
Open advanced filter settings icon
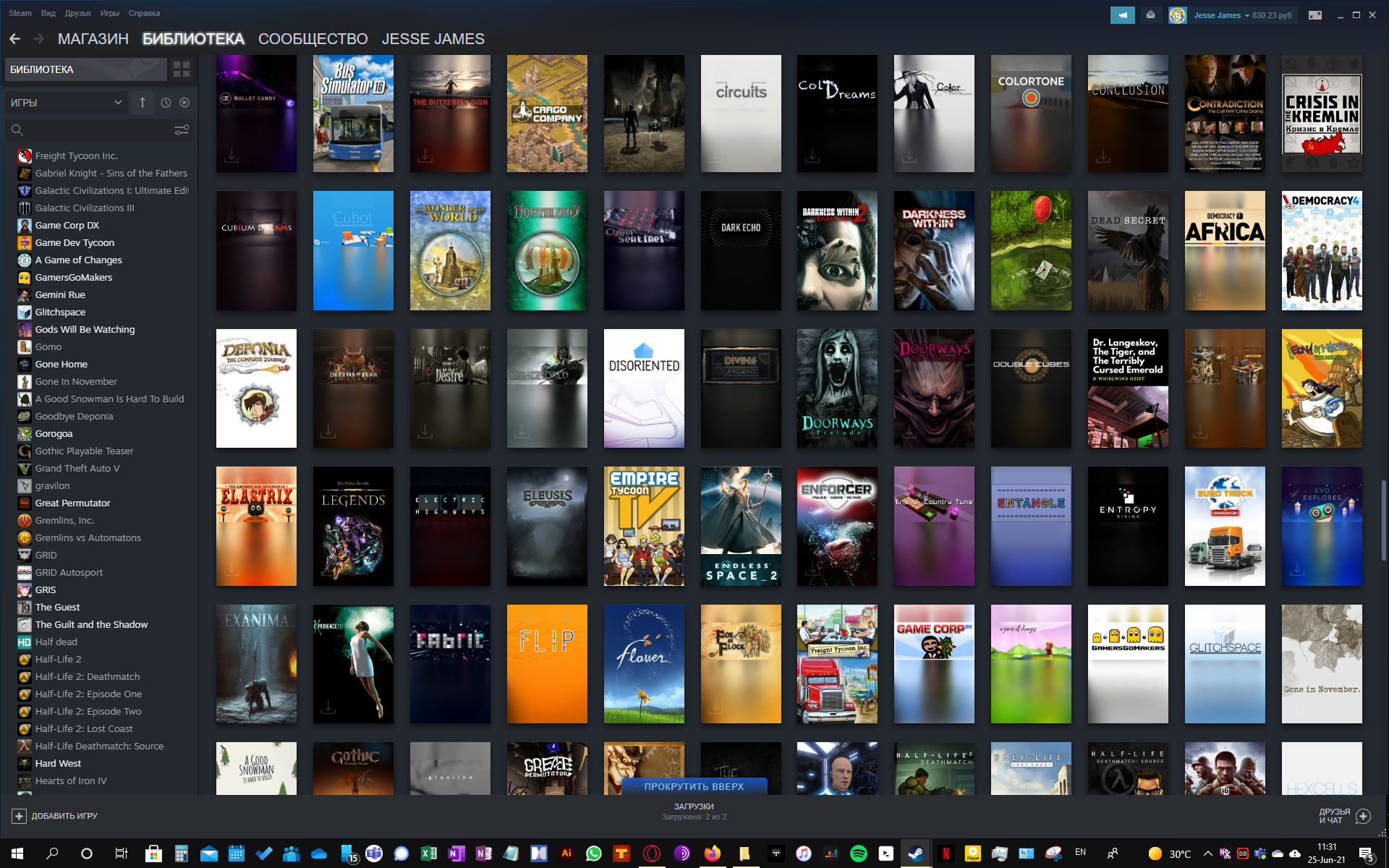point(182,130)
